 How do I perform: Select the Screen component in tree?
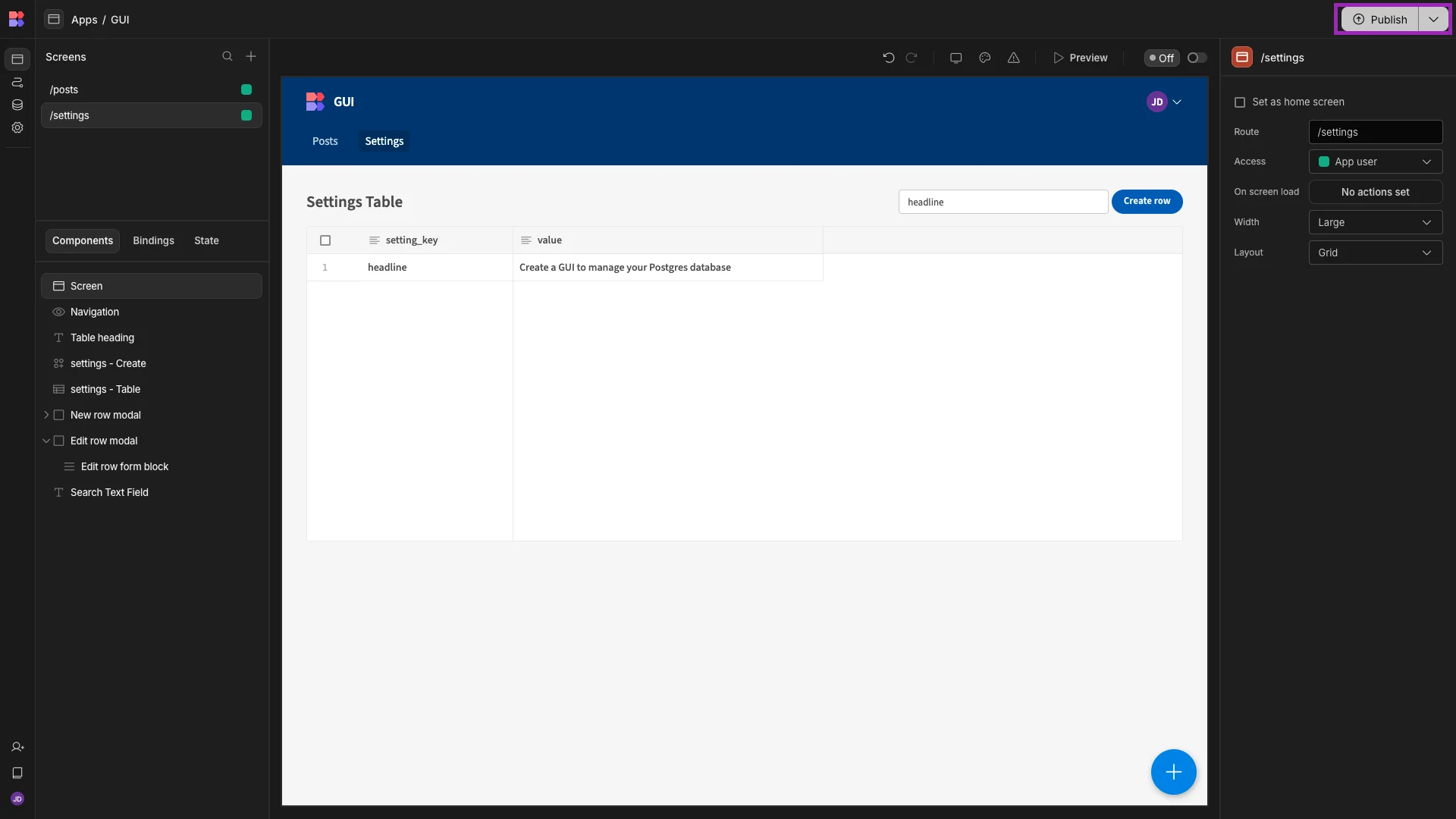click(x=152, y=286)
